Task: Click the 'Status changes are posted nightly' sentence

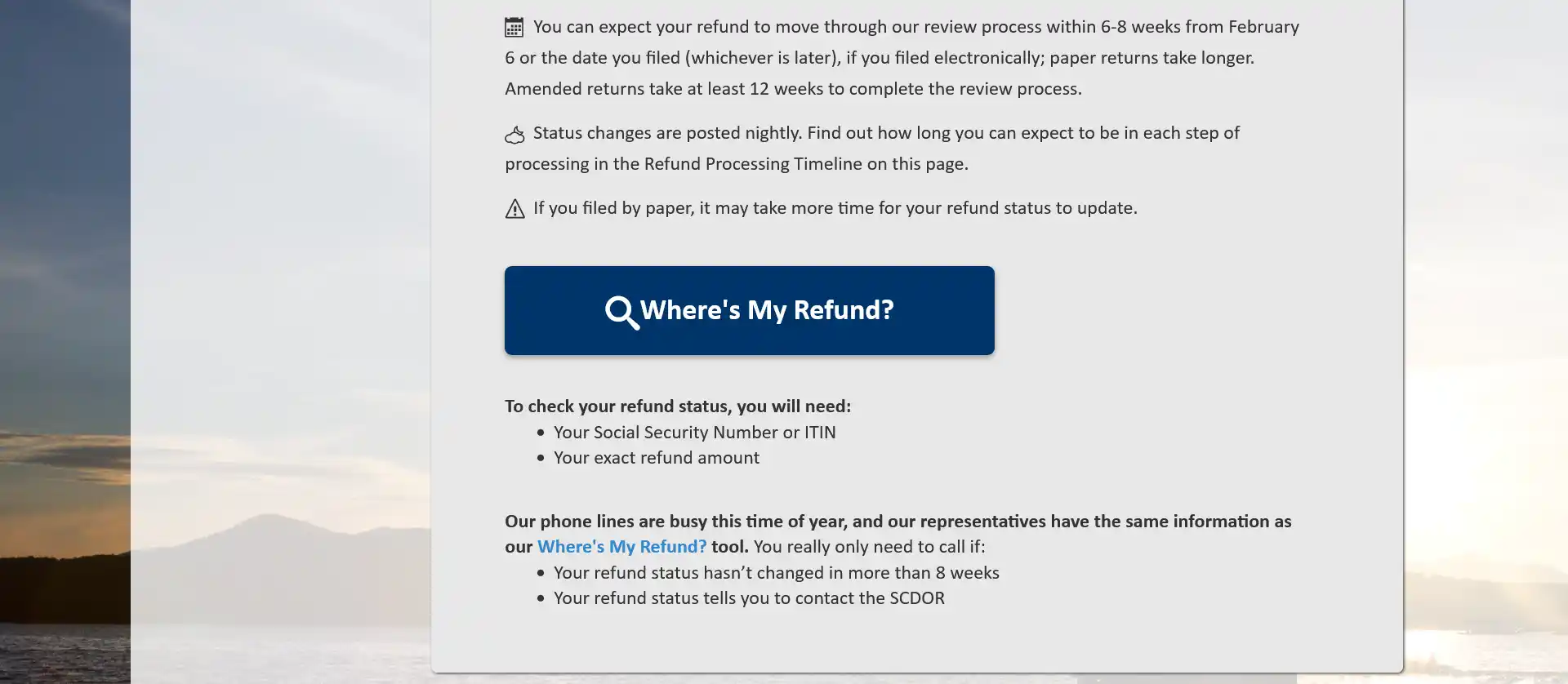Action: click(668, 133)
